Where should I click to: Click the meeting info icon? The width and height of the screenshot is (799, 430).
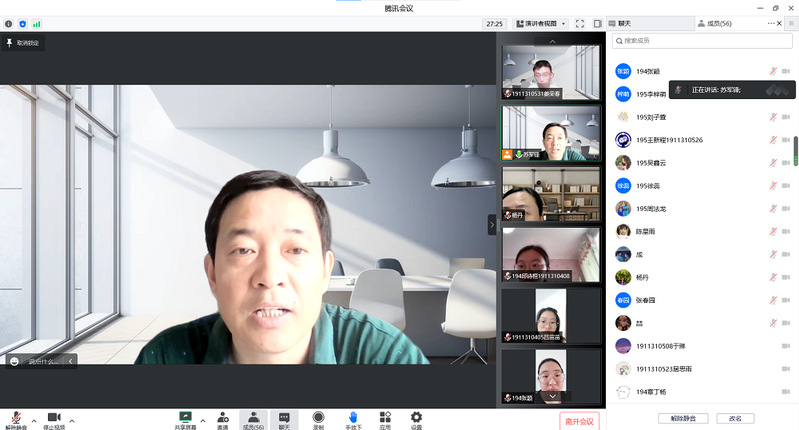tap(9, 23)
